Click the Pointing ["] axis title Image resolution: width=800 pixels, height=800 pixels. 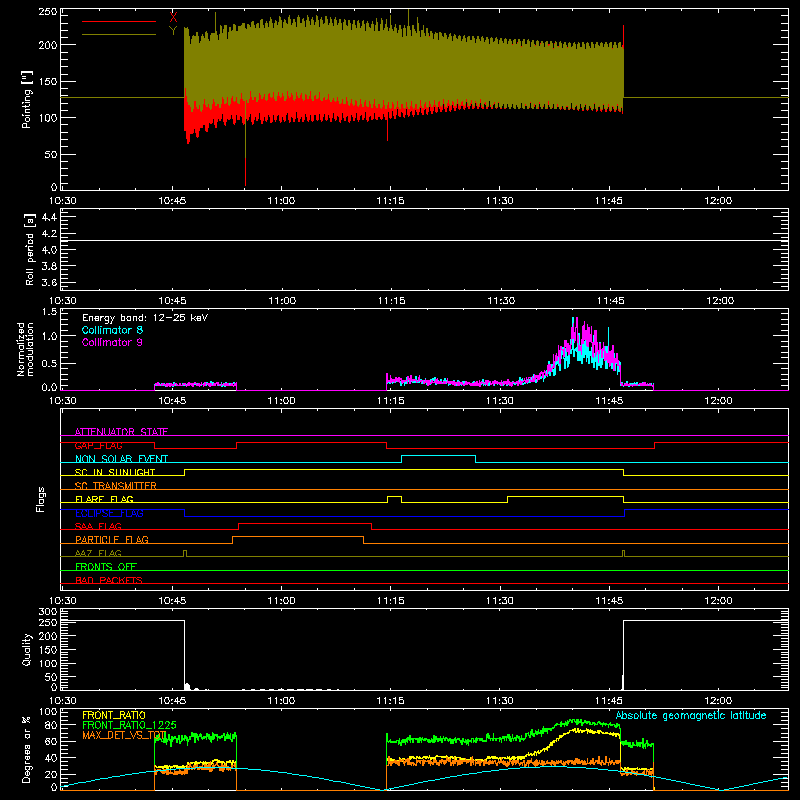point(27,99)
